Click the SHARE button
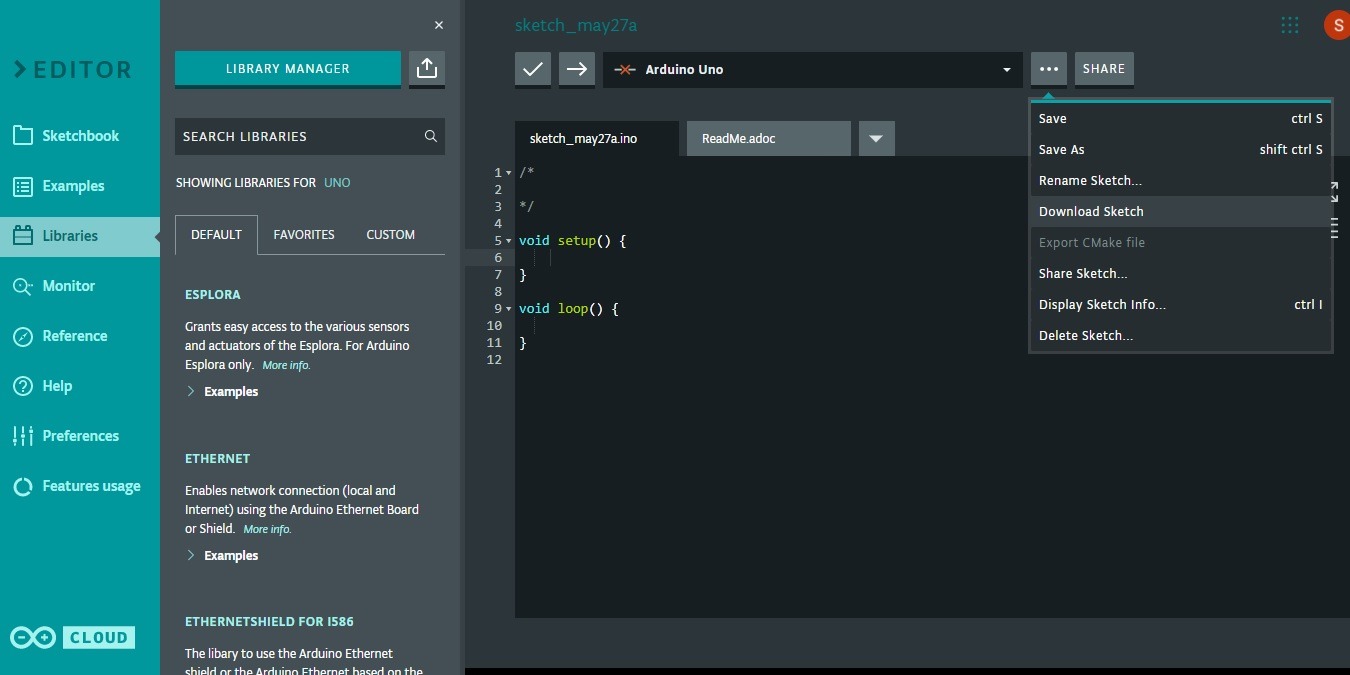The image size is (1350, 675). (x=1103, y=69)
